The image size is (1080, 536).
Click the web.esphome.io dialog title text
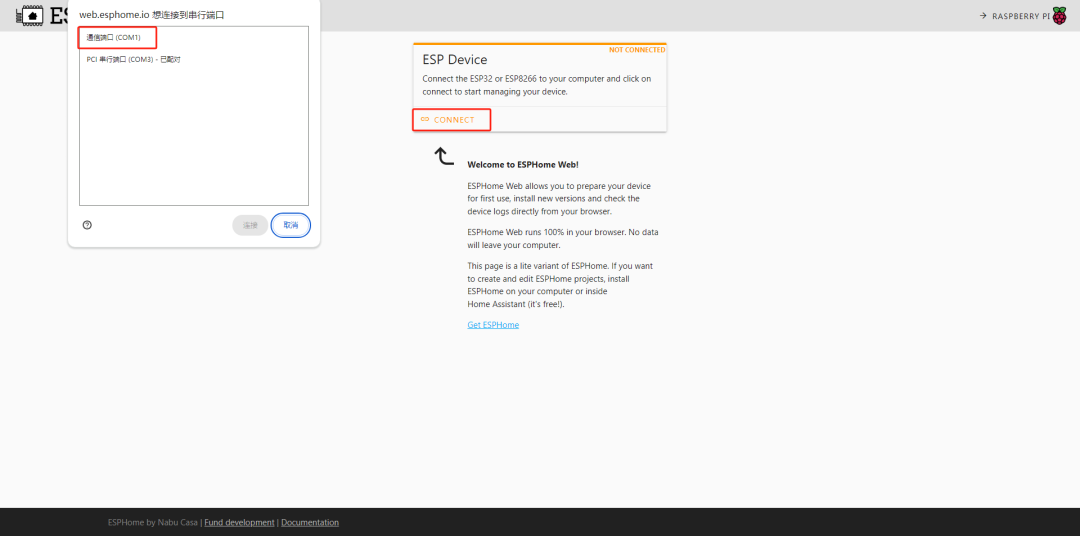click(x=152, y=14)
